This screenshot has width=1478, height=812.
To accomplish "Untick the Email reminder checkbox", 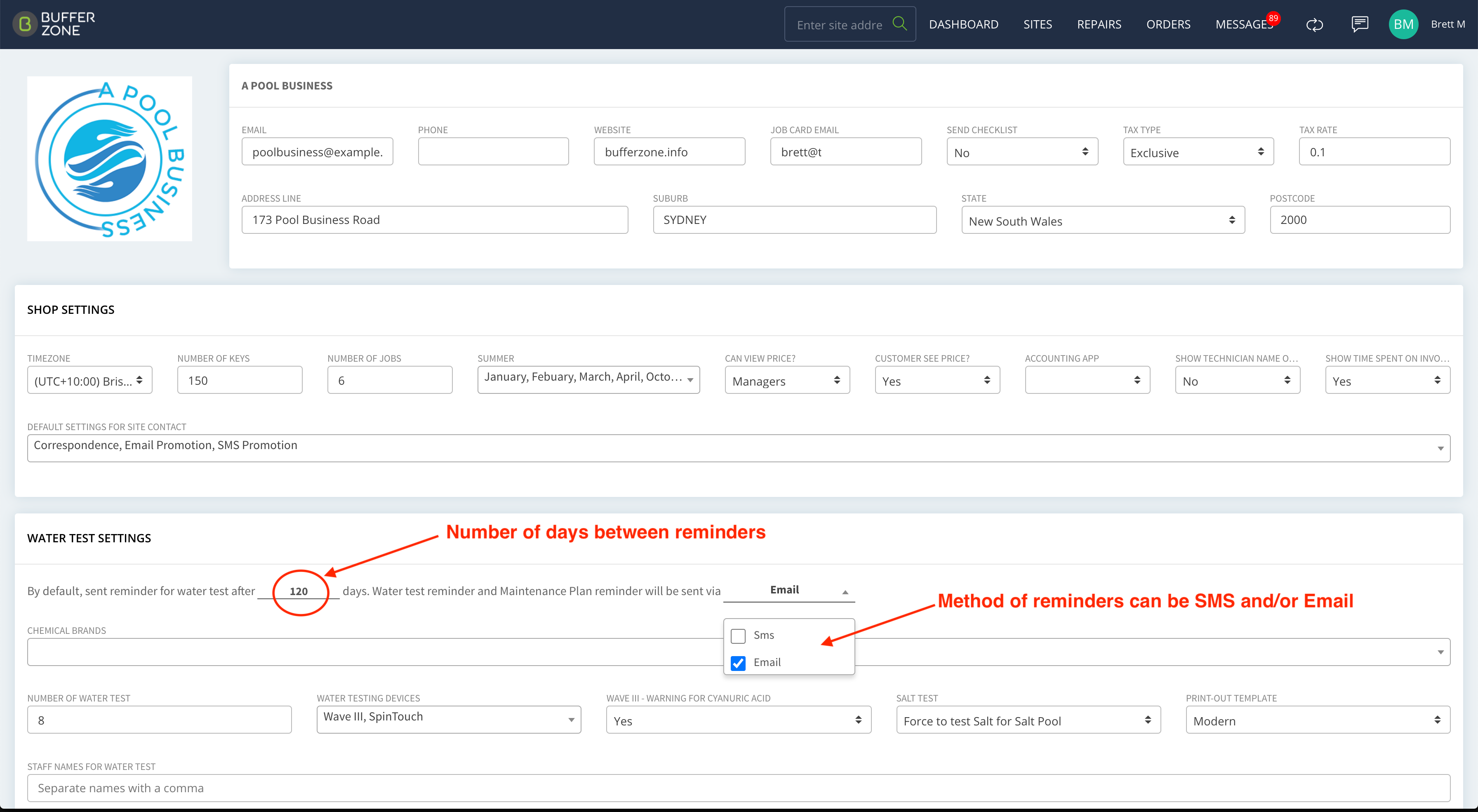I will pos(738,663).
